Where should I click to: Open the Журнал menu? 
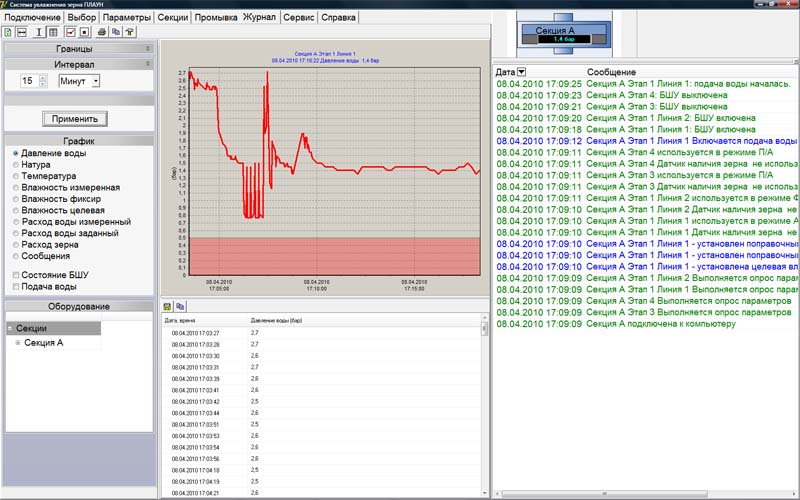point(259,17)
